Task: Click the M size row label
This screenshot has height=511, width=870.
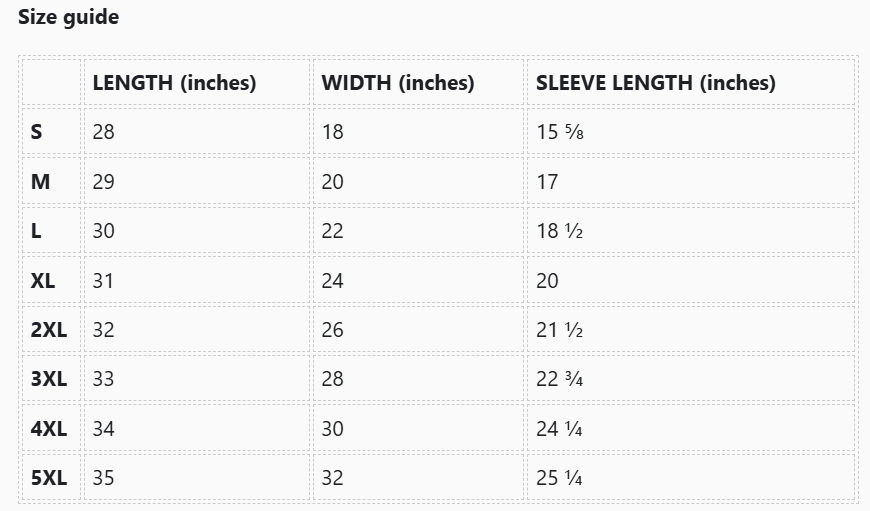Action: pyautogui.click(x=40, y=182)
